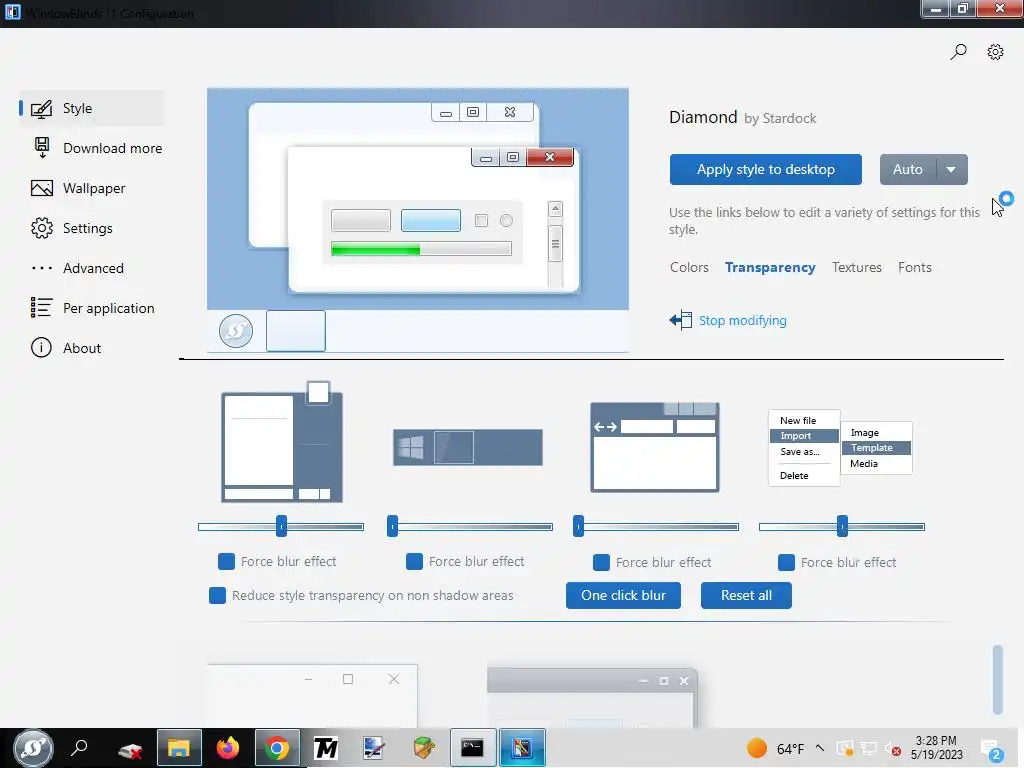Click the window frame transparency slider handle
This screenshot has width=1024, height=768.
[x=579, y=526]
